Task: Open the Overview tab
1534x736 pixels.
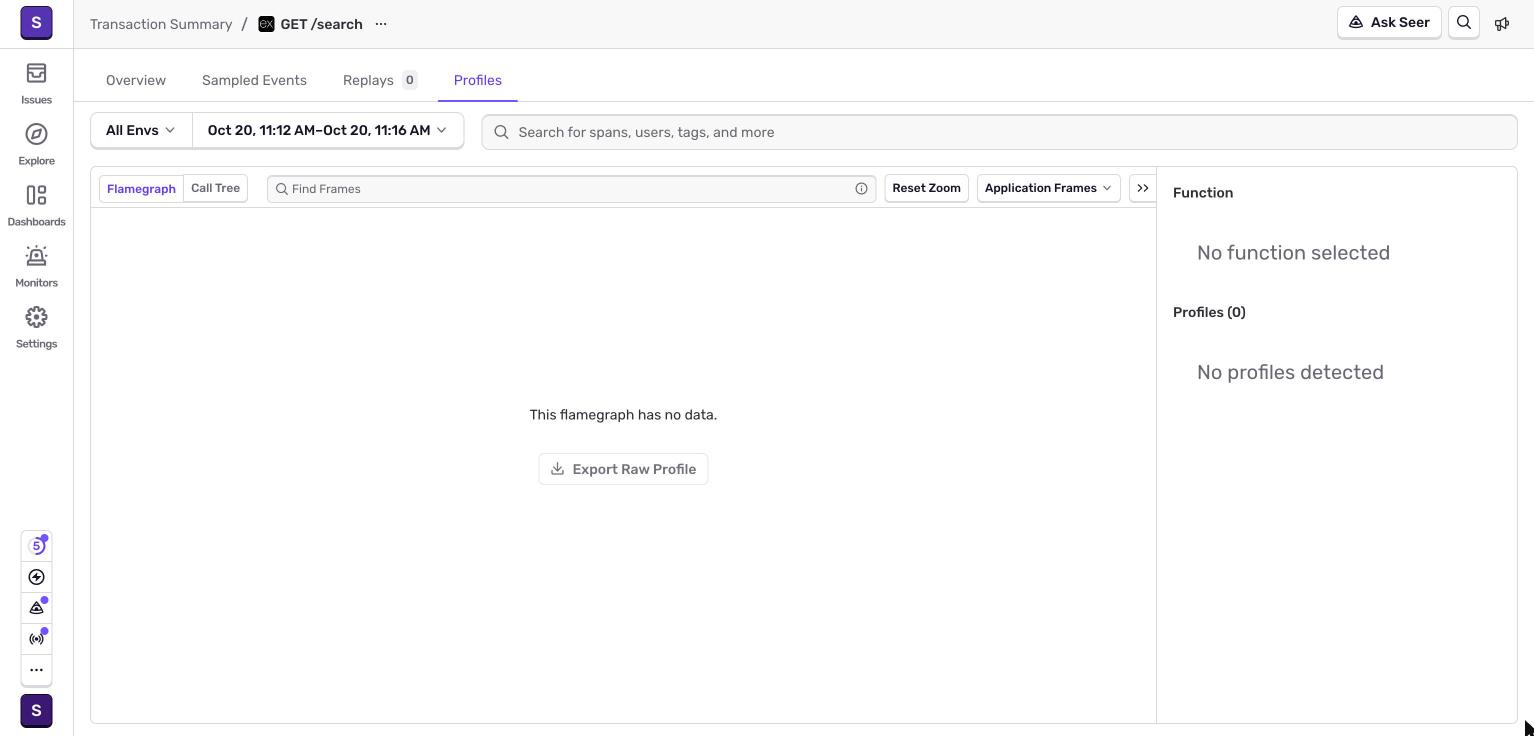Action: click(x=136, y=80)
